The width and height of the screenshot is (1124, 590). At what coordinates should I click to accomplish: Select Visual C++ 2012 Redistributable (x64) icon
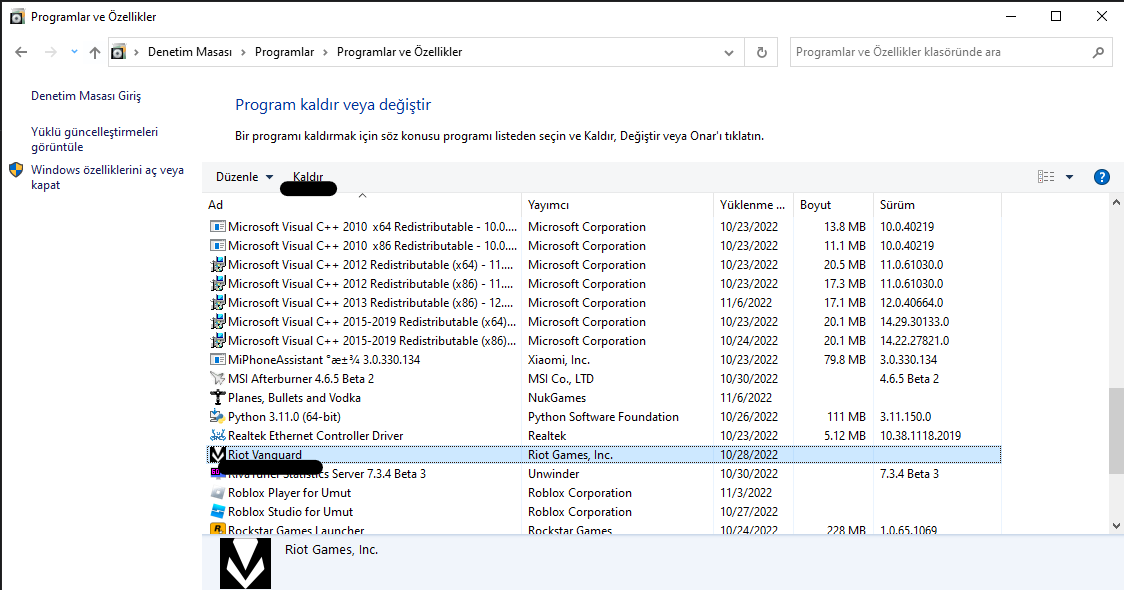coord(218,265)
